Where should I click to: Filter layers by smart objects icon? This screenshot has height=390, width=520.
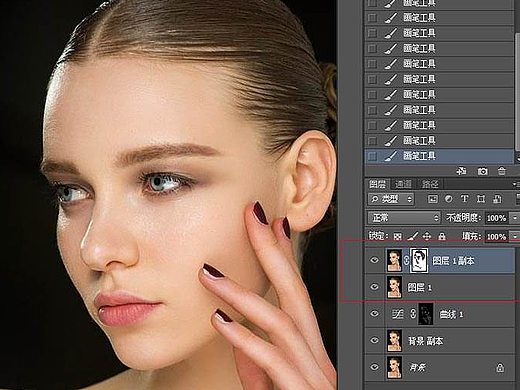click(x=497, y=199)
